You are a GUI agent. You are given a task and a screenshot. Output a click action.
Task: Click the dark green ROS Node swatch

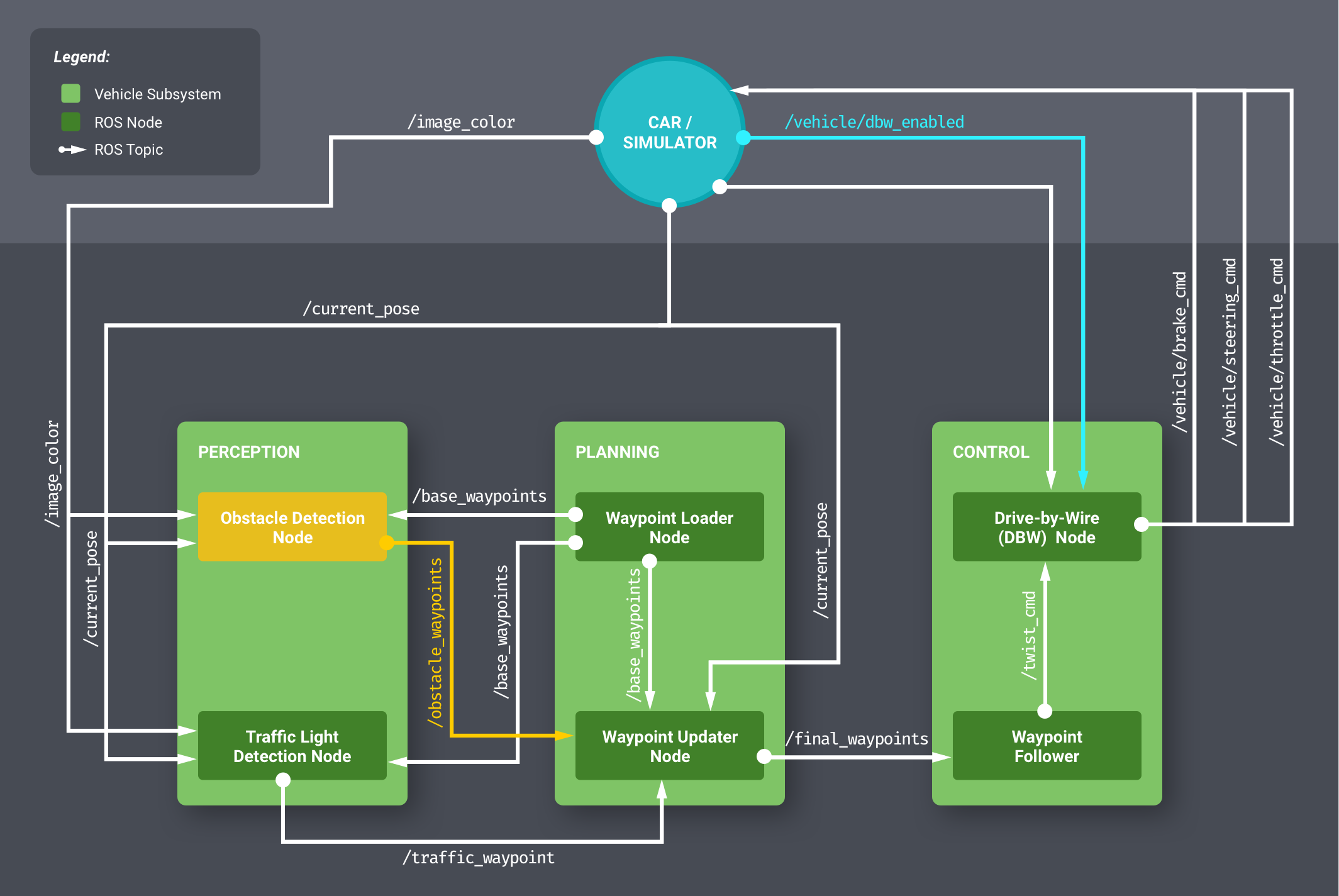[x=70, y=122]
